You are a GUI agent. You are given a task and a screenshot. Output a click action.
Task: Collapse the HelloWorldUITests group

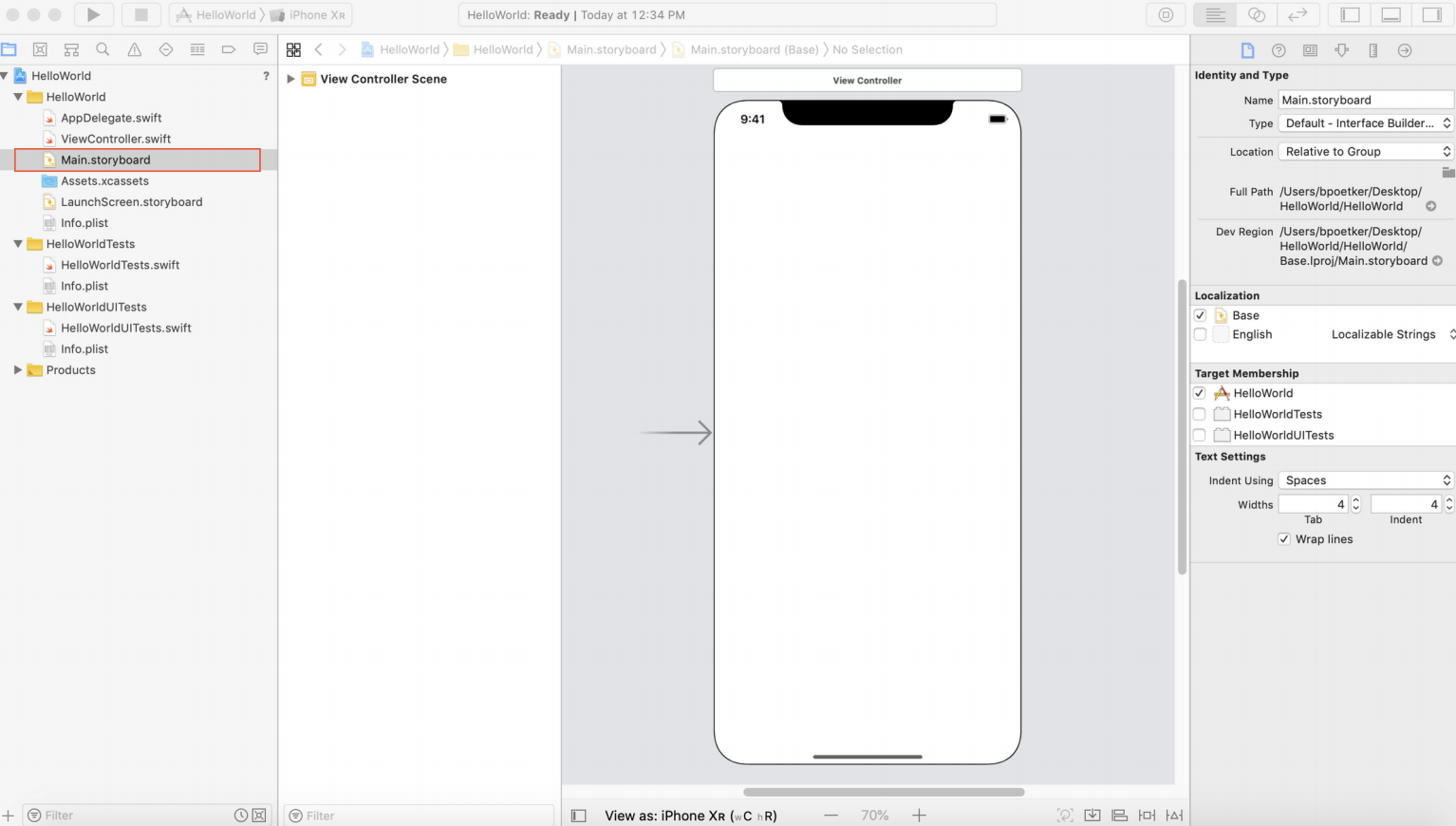18,307
